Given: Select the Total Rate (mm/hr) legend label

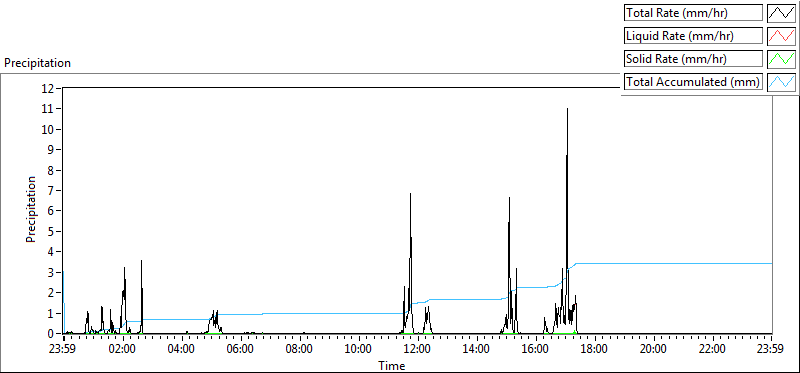Looking at the screenshot, I should (693, 13).
